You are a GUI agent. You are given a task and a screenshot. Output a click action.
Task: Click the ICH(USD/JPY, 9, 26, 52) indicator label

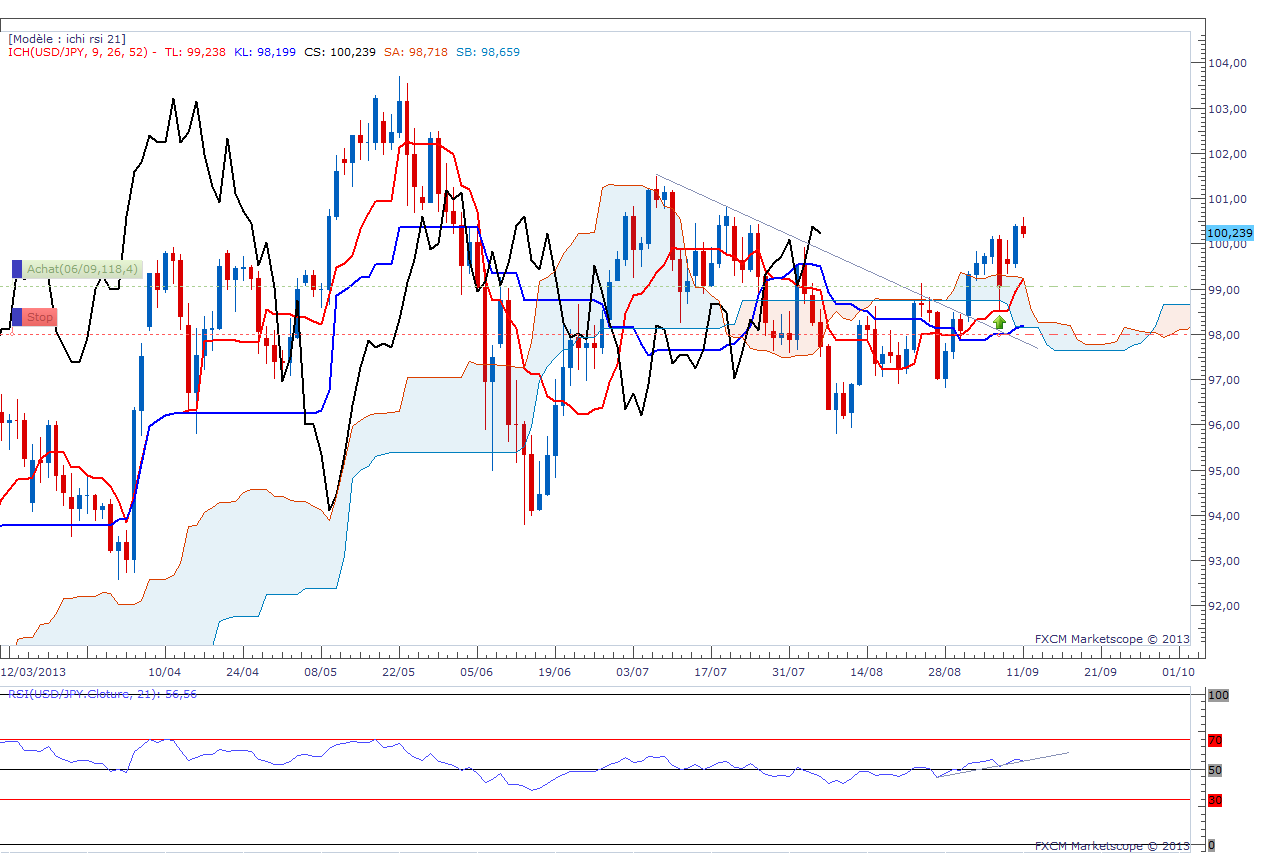[82, 52]
